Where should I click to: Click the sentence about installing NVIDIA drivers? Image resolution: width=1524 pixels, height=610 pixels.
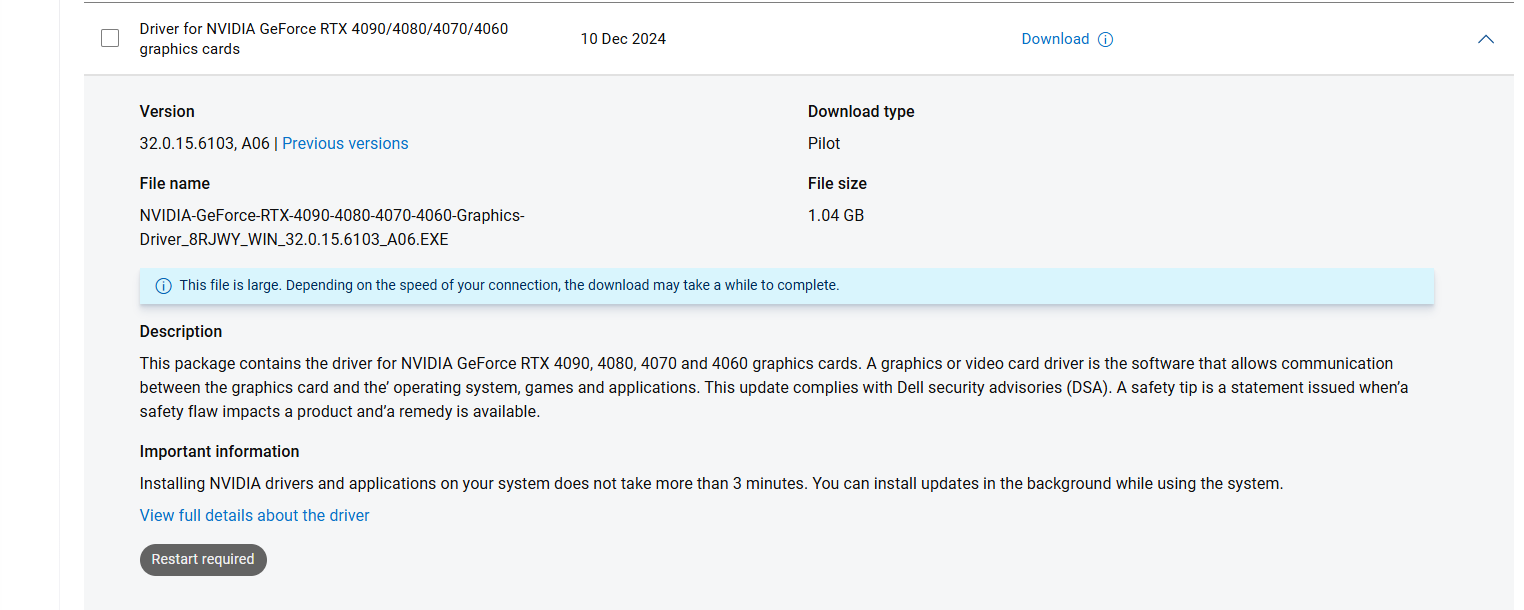click(x=711, y=483)
